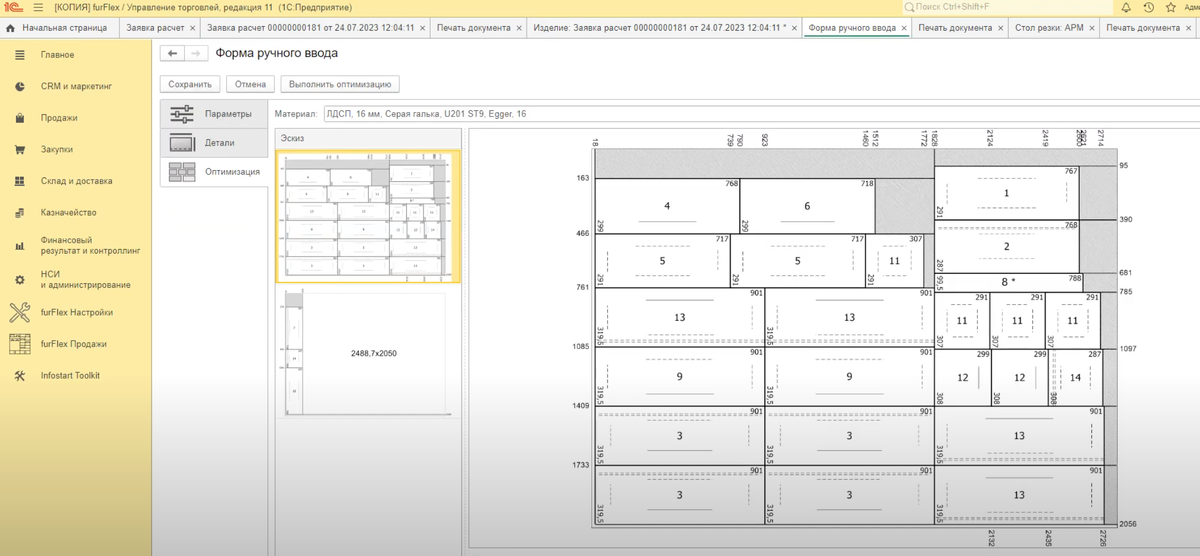Select part 6 on the cutting map
Screen dimensions: 1200x556
(807, 206)
